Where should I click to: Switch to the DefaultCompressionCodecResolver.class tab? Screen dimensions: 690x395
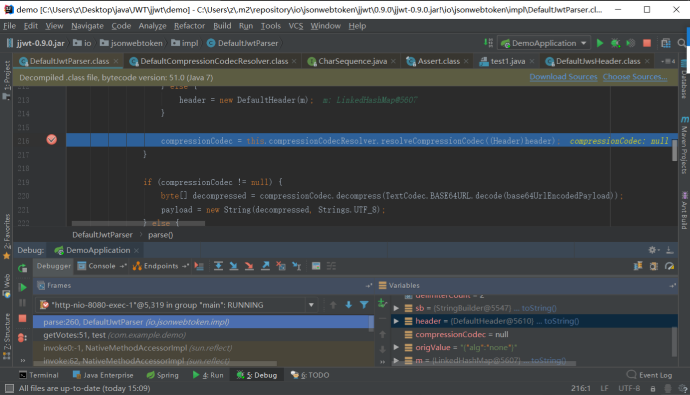click(214, 61)
